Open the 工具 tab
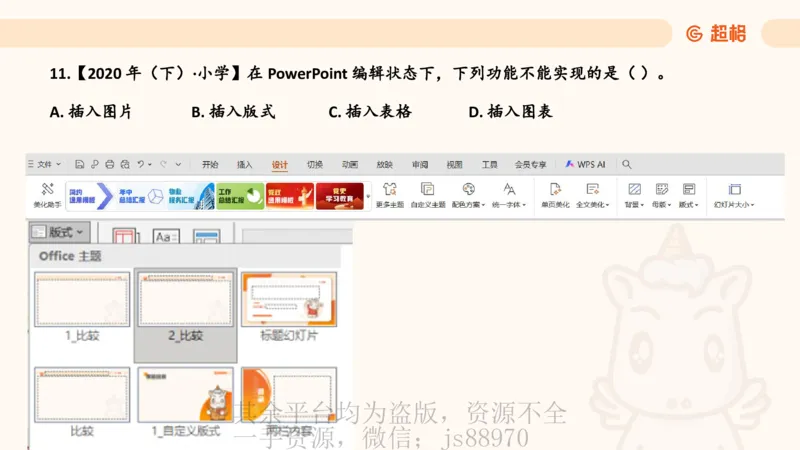Screen dimensions: 800x450 point(489,164)
